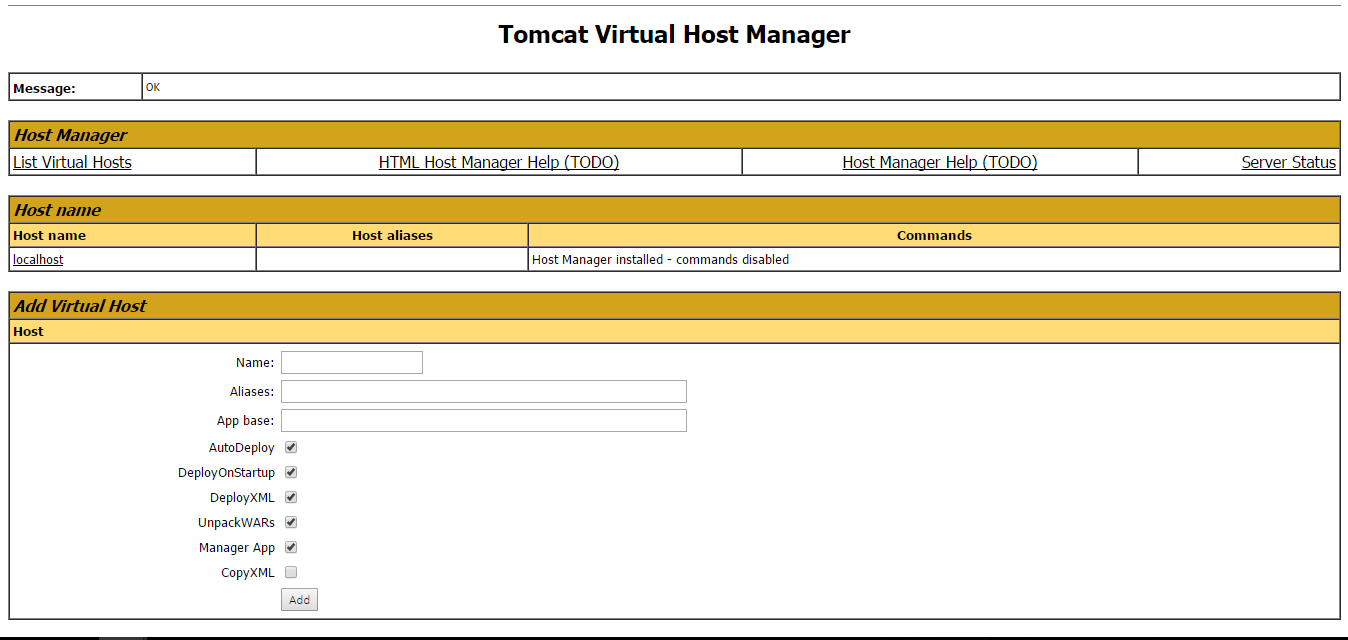Screen dimensions: 1348x640
Task: Focus the Aliases input field
Action: [484, 391]
